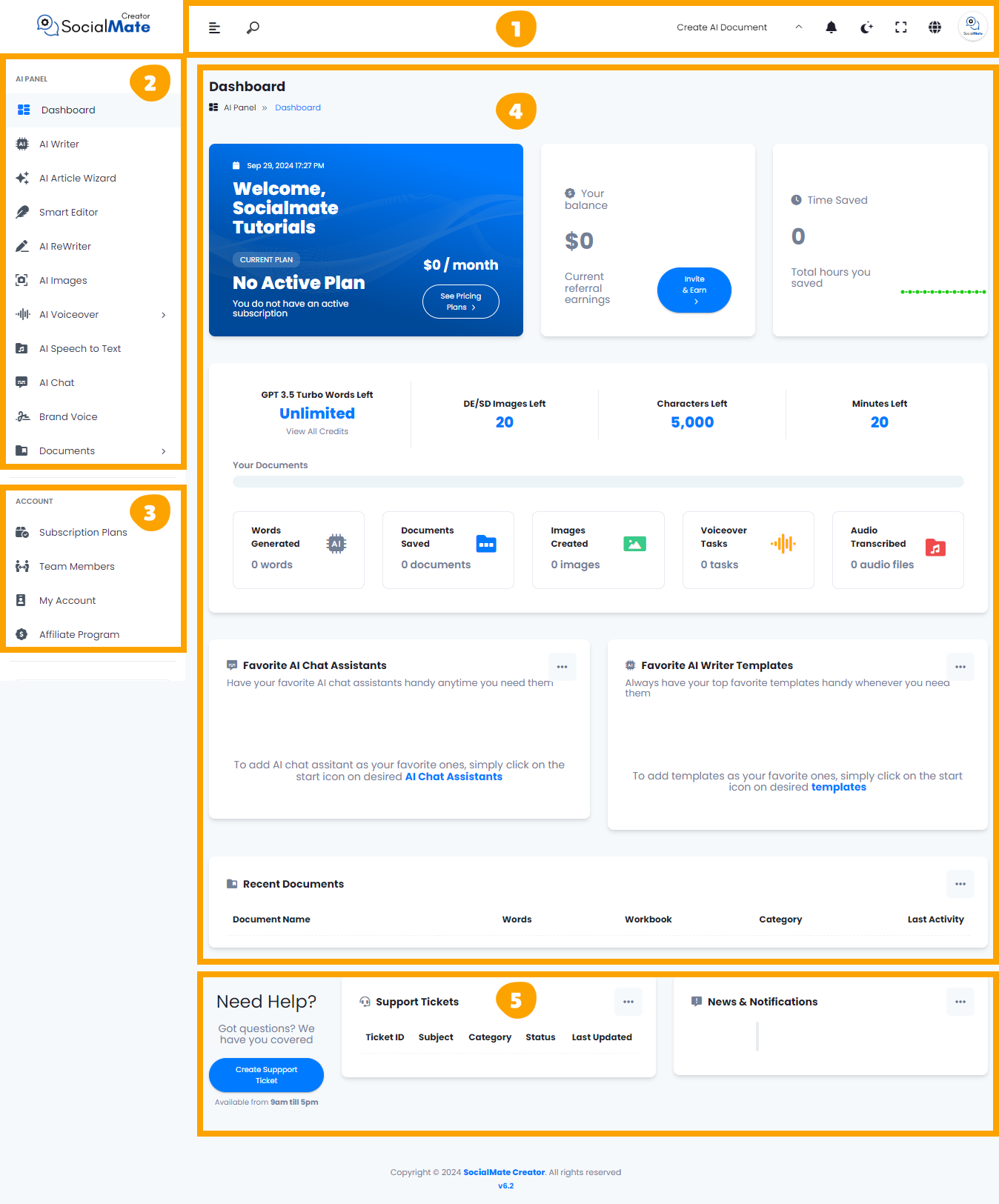The height and width of the screenshot is (1204, 999).
Task: Open Recent Documents options menu
Action: click(x=960, y=884)
